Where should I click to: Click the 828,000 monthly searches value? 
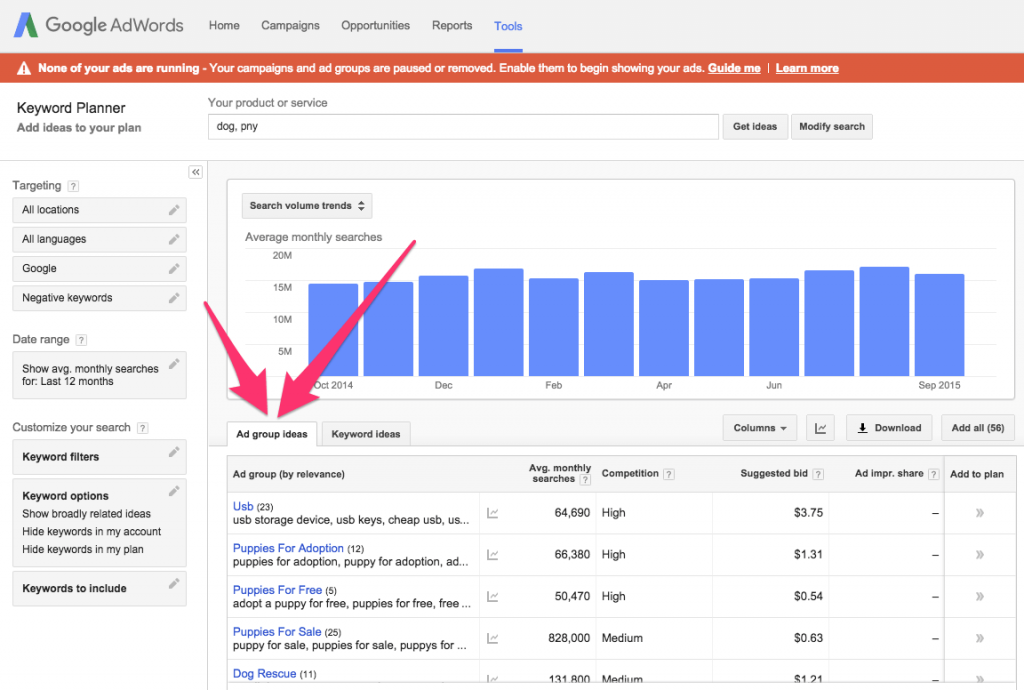[569, 638]
